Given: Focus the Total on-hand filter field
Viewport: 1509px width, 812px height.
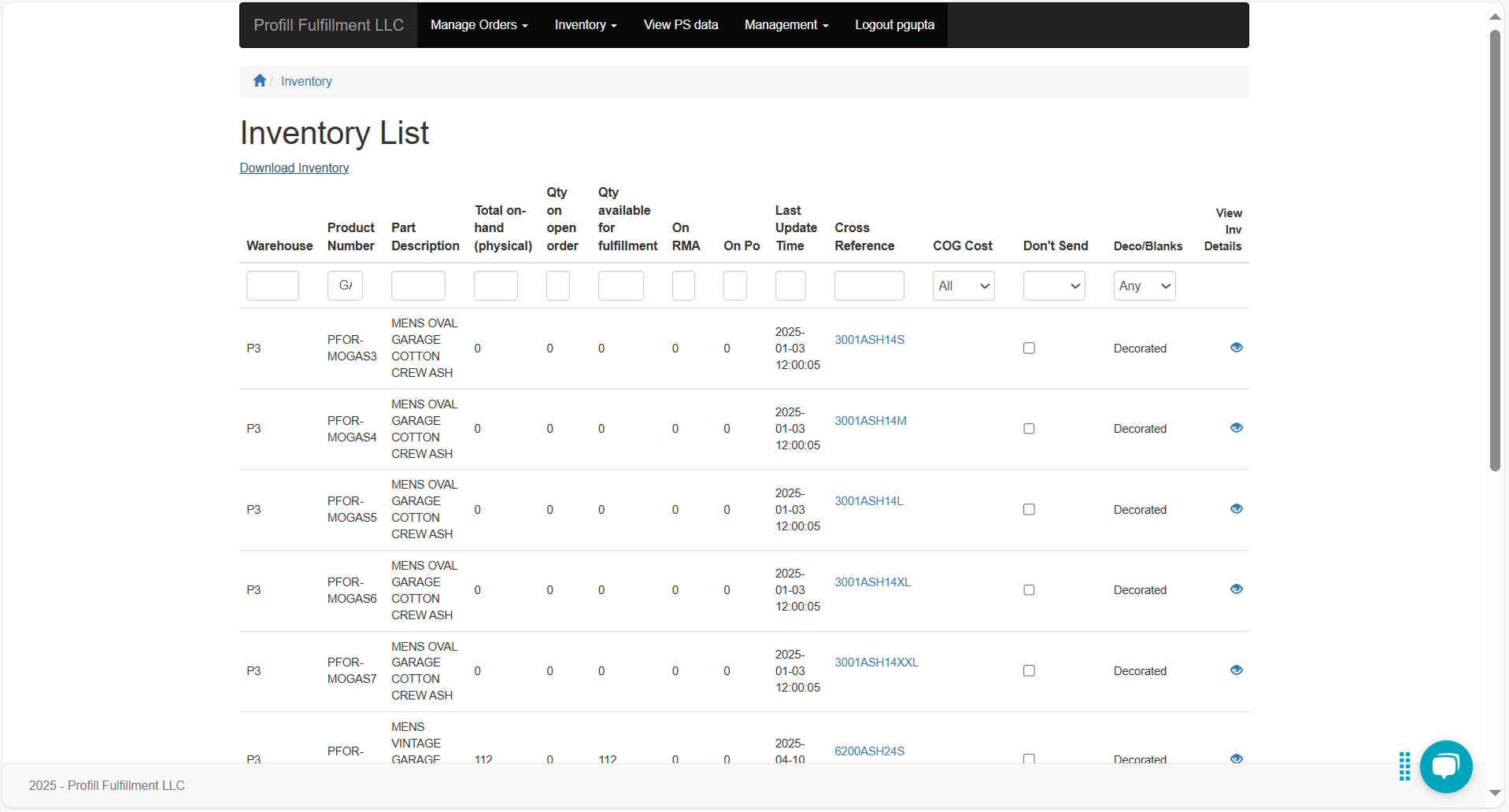Looking at the screenshot, I should (x=496, y=286).
